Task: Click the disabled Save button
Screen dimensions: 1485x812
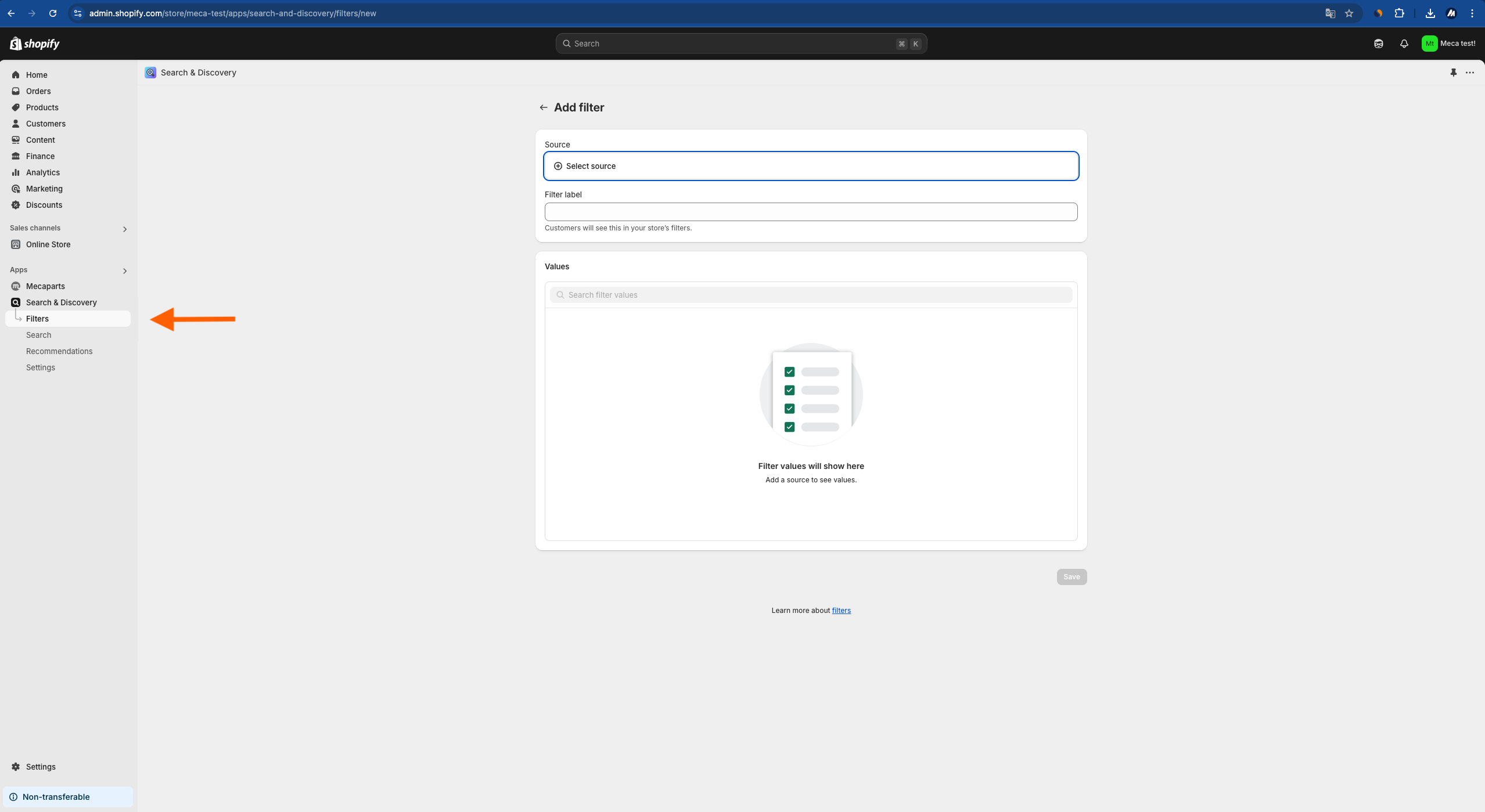Action: click(x=1071, y=577)
